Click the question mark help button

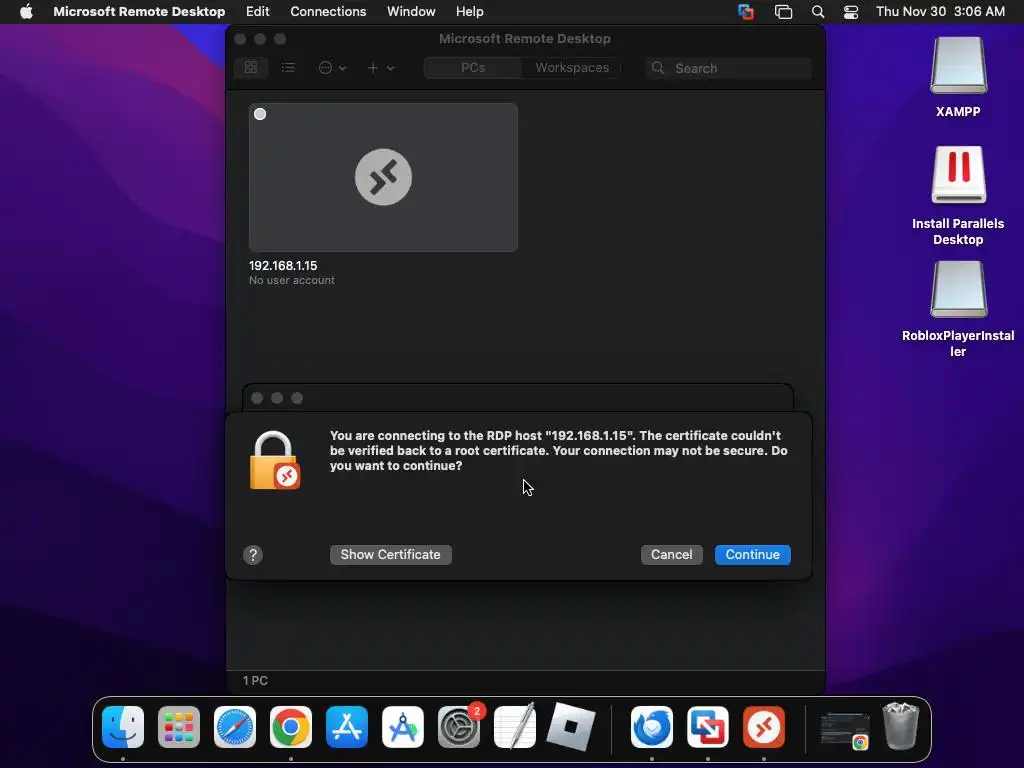(253, 555)
